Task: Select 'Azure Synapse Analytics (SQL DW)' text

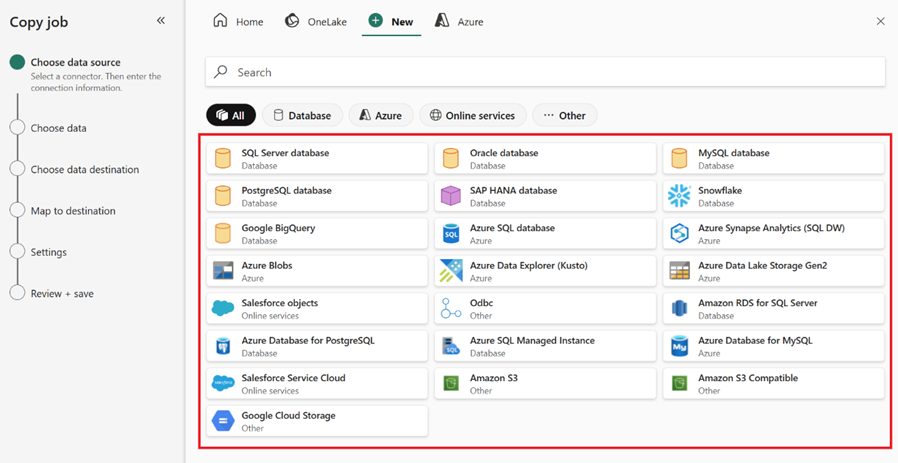Action: pyautogui.click(x=771, y=227)
